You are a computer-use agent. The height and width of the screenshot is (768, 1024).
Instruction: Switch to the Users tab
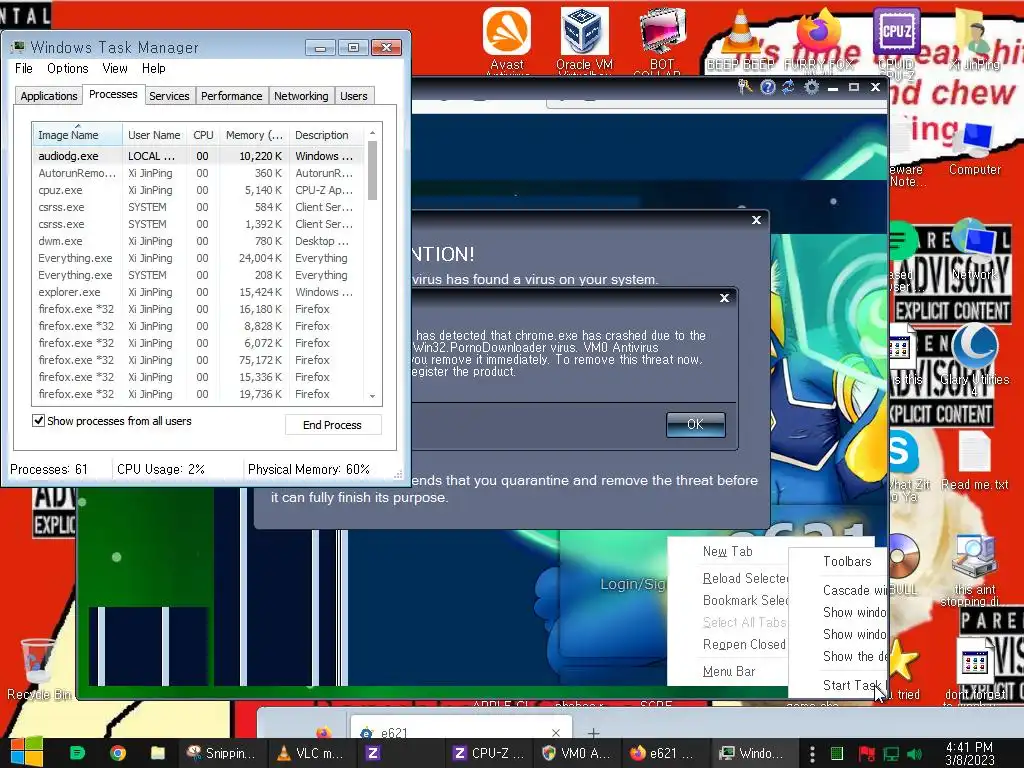pos(353,96)
